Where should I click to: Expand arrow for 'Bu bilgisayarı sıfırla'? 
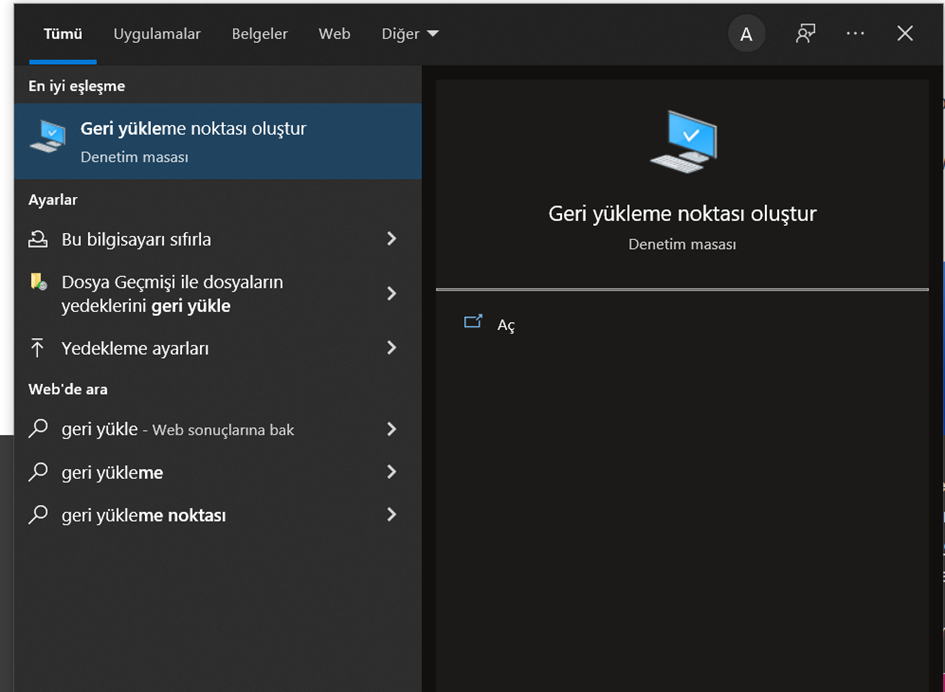pos(391,239)
